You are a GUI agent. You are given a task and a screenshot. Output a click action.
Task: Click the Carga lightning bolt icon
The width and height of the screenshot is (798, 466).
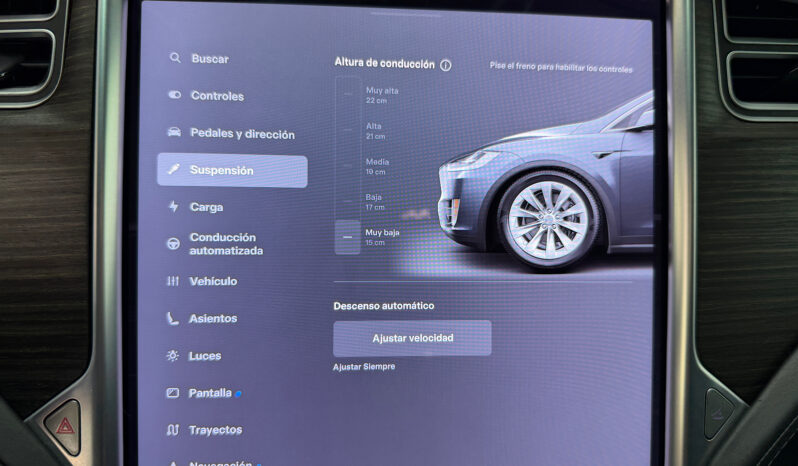click(174, 206)
